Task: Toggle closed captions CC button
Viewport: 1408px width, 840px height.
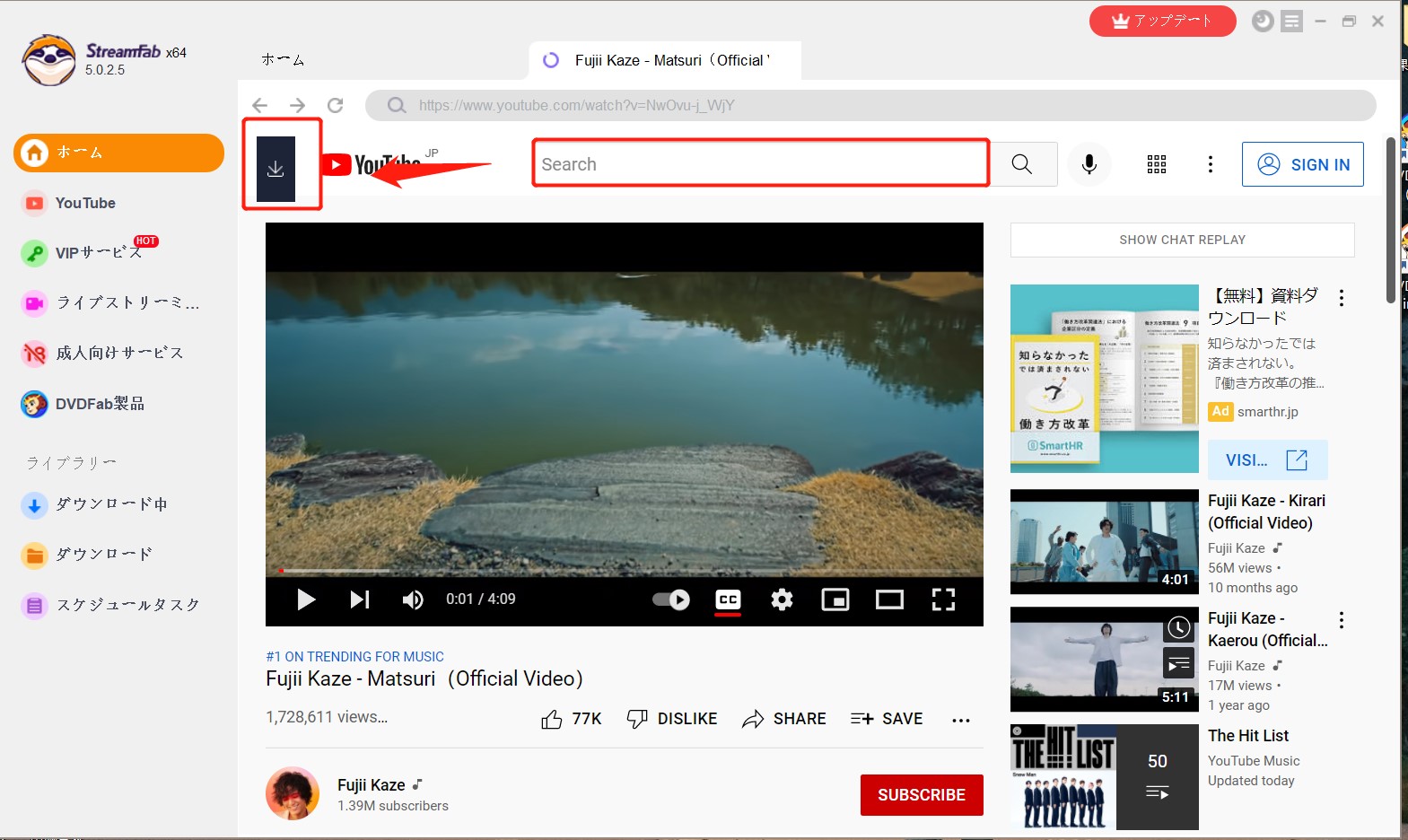Action: click(728, 599)
